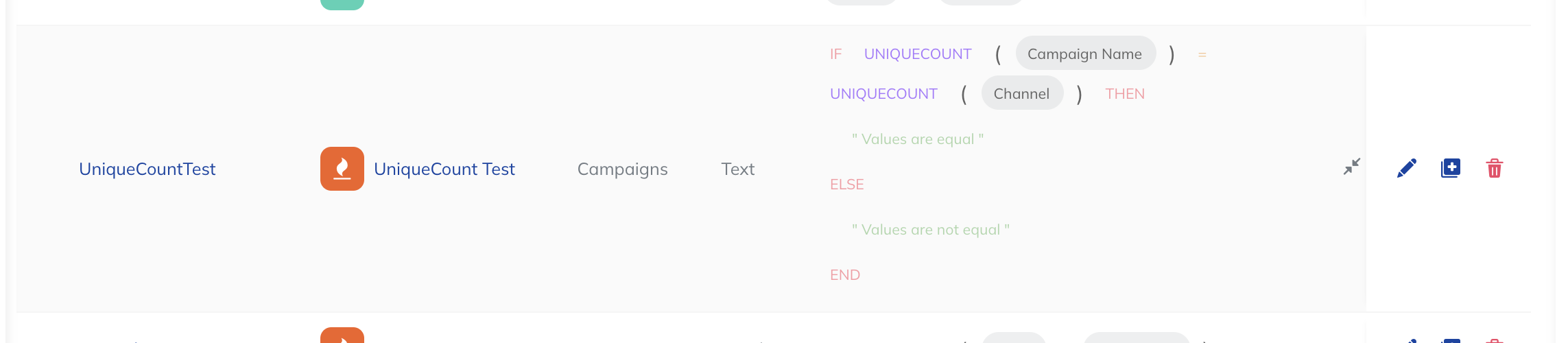Viewport: 1568px width, 343px height.
Task: Select the "Values are equal" string
Action: [x=918, y=139]
